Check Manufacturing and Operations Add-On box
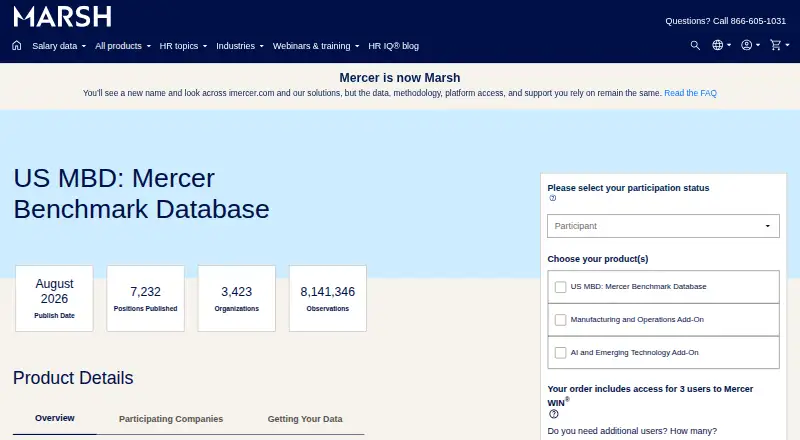Viewport: 800px width, 440px height. pyautogui.click(x=560, y=320)
